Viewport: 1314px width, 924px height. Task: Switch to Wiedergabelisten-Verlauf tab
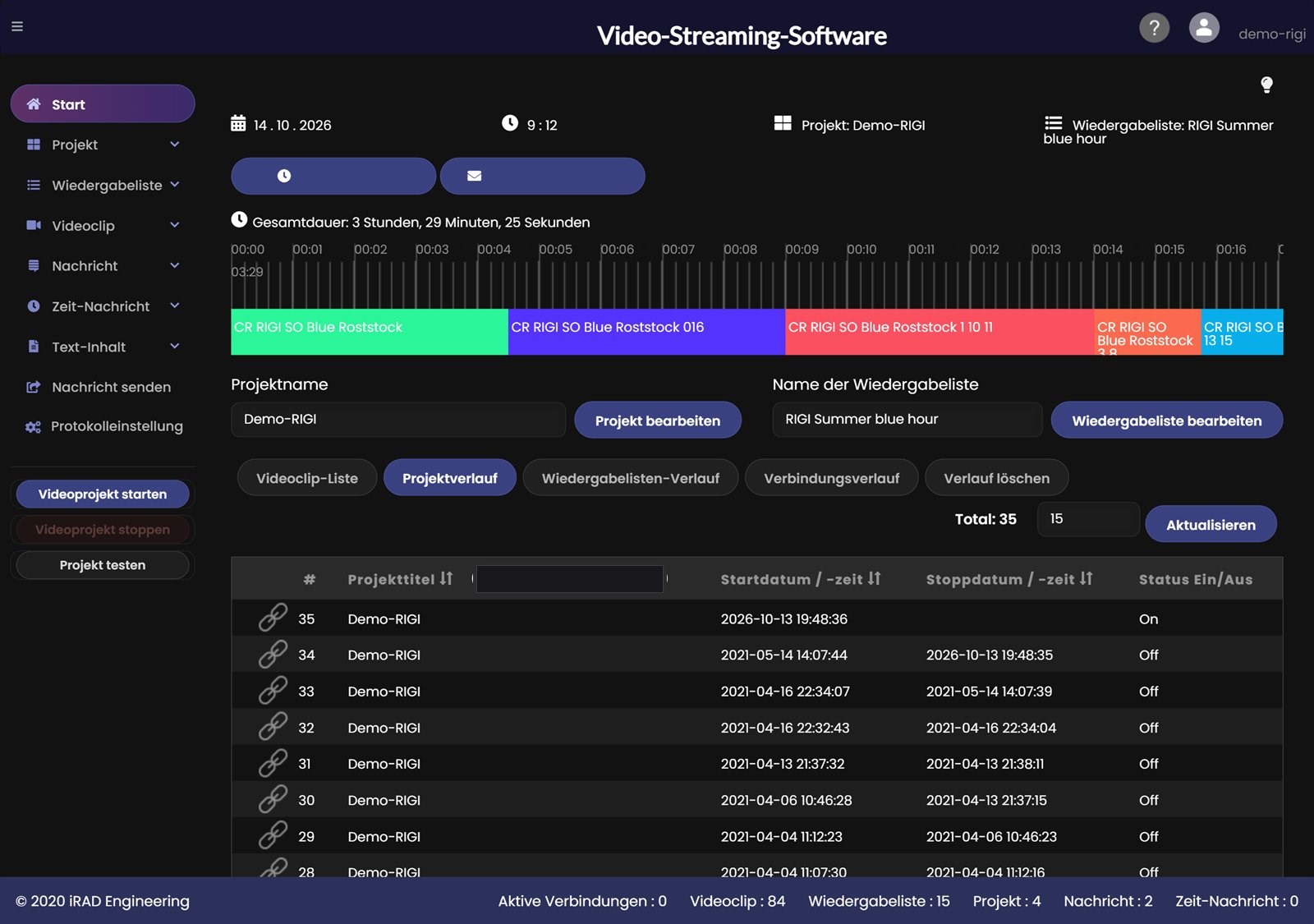pyautogui.click(x=631, y=478)
